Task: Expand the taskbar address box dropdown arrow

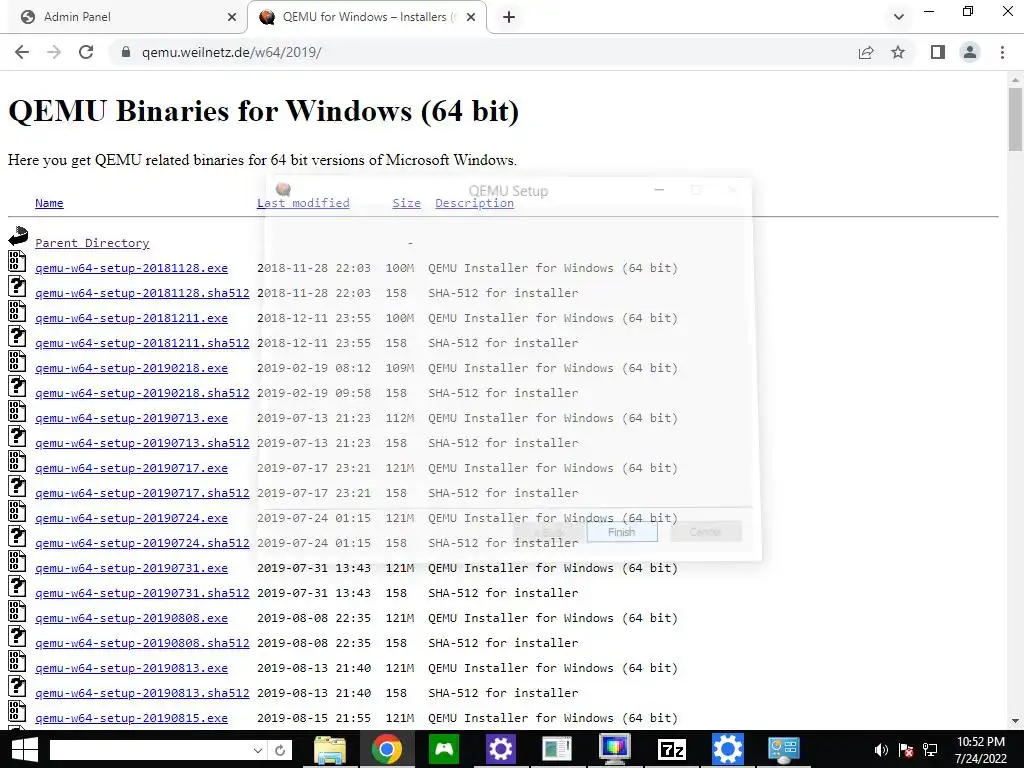Action: coord(258,750)
